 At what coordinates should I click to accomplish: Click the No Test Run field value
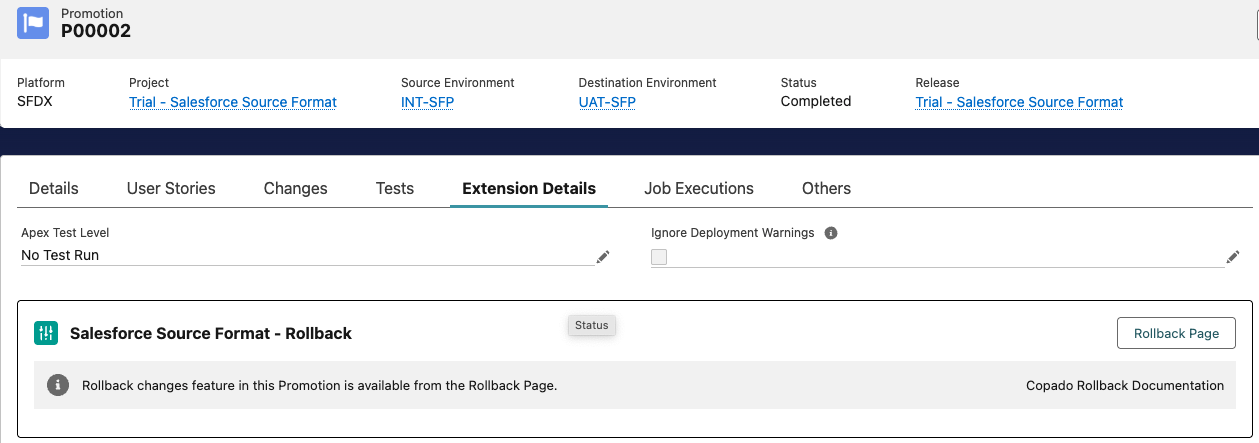click(60, 255)
